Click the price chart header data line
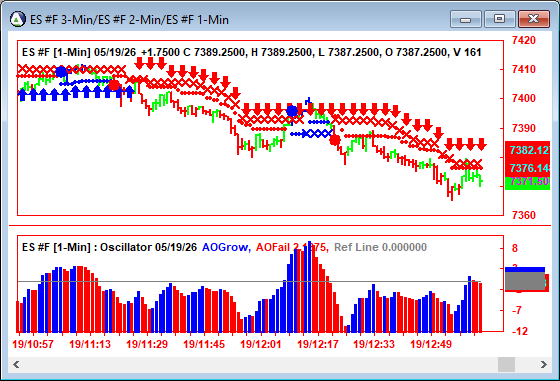Screen dimensions: 560x381 [251, 52]
